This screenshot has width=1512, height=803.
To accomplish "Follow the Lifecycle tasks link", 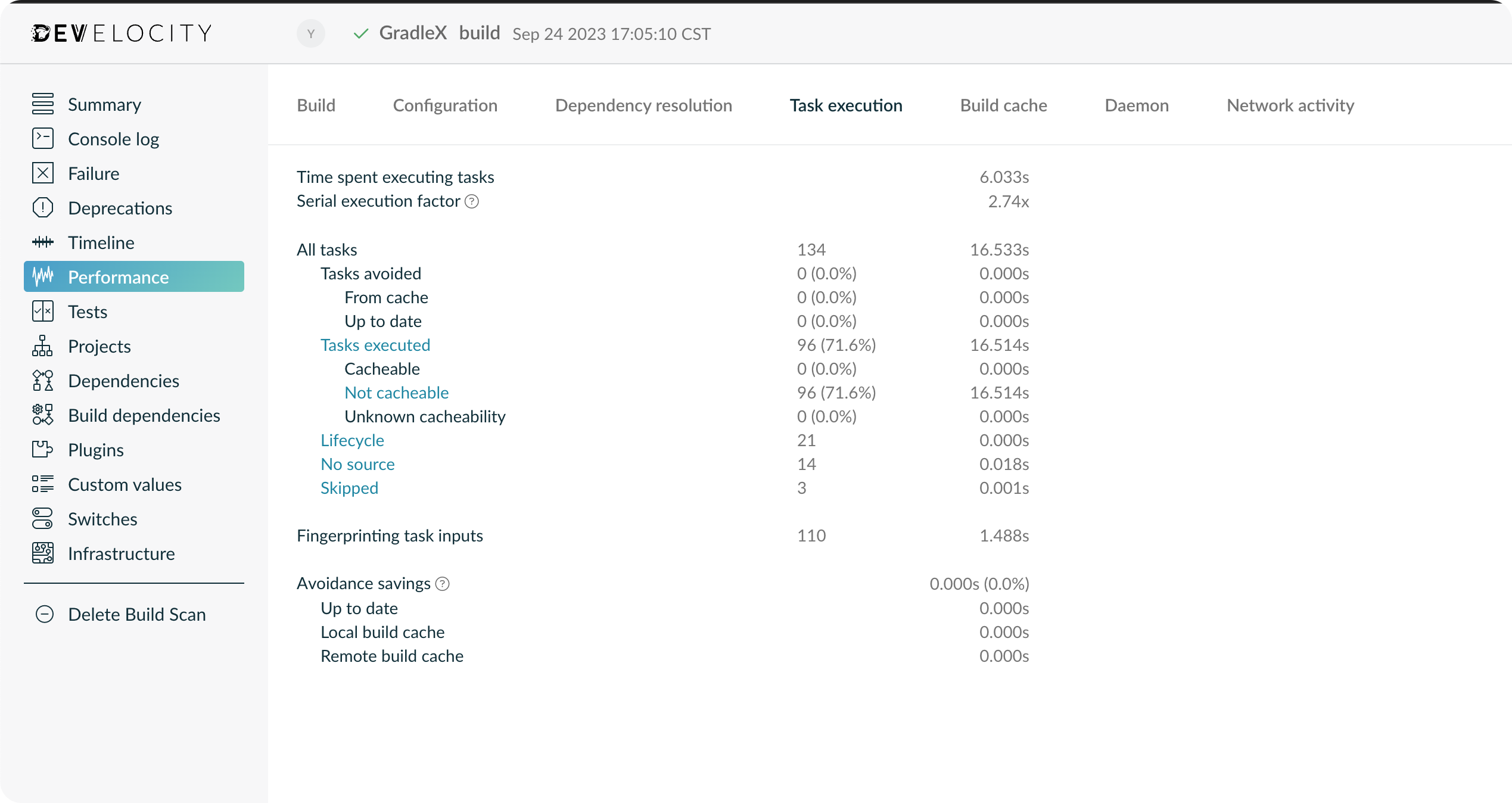I will point(352,440).
